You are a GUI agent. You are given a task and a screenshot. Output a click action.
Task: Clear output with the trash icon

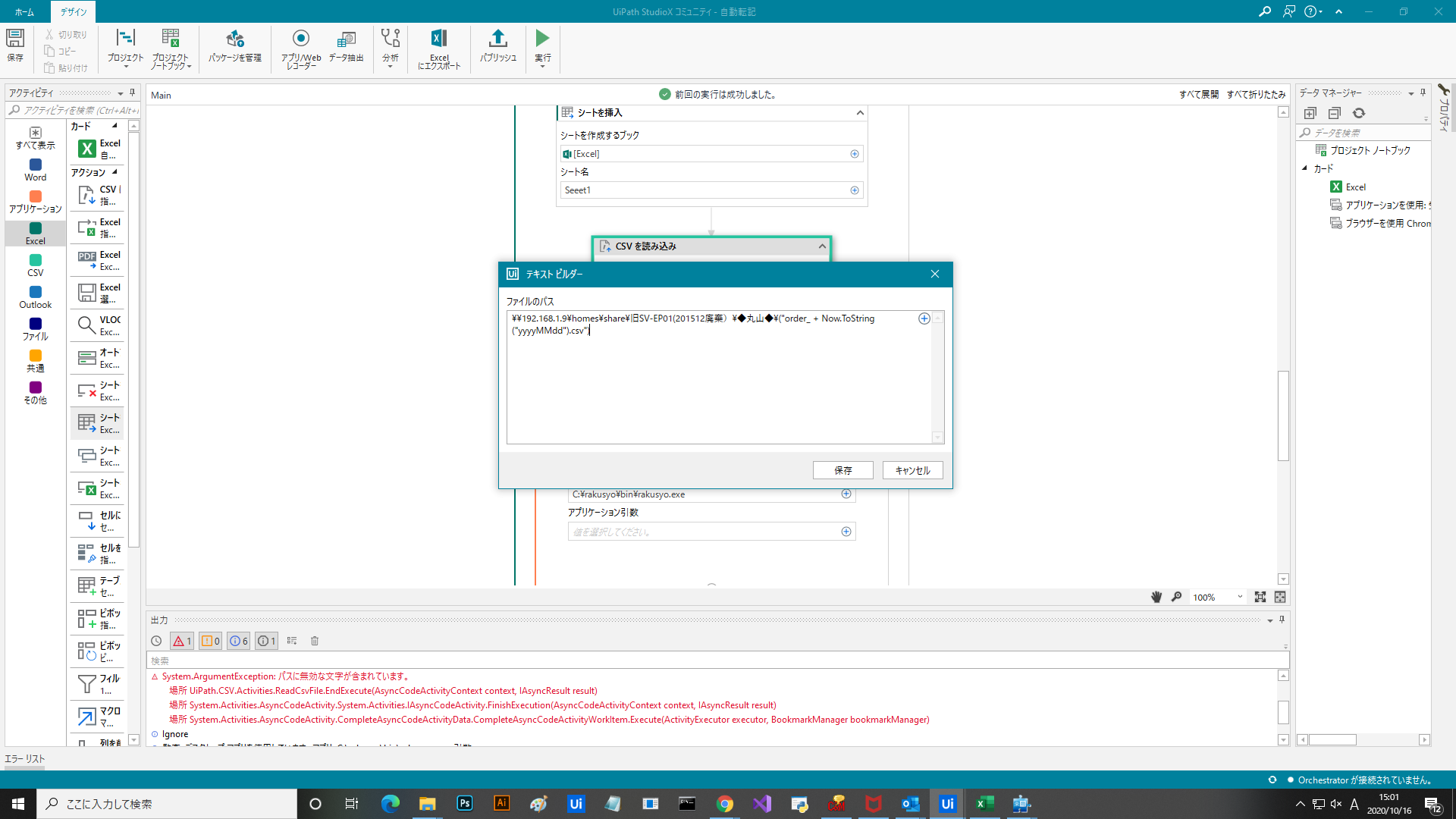click(315, 642)
